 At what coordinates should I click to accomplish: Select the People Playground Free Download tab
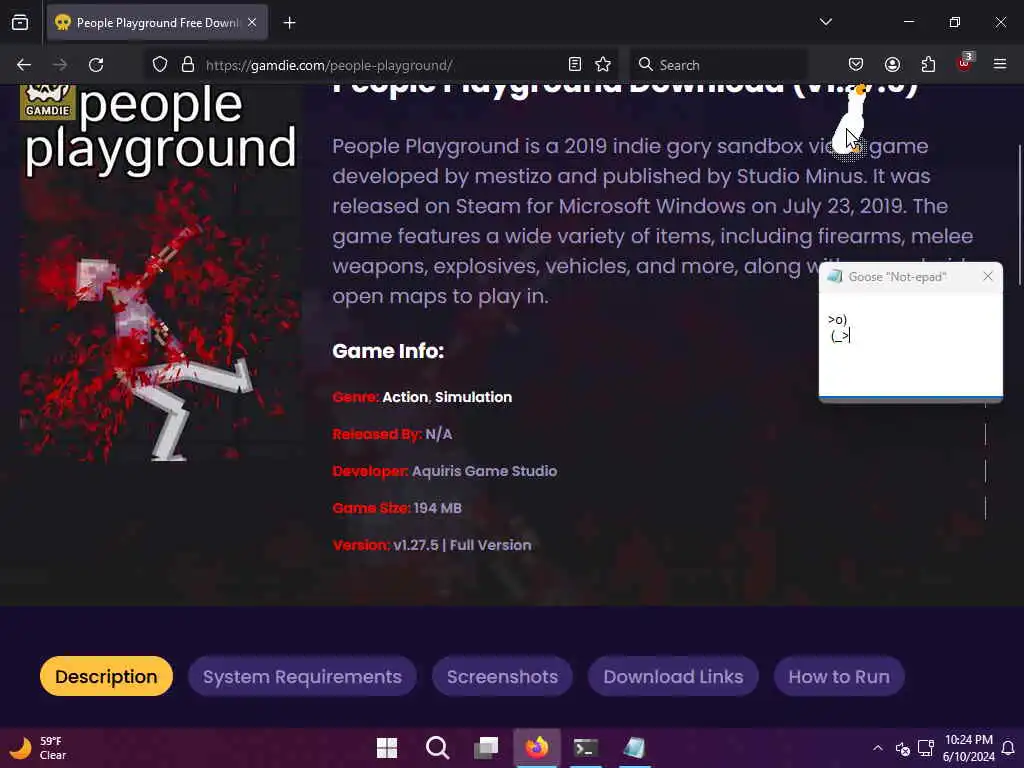coord(157,23)
